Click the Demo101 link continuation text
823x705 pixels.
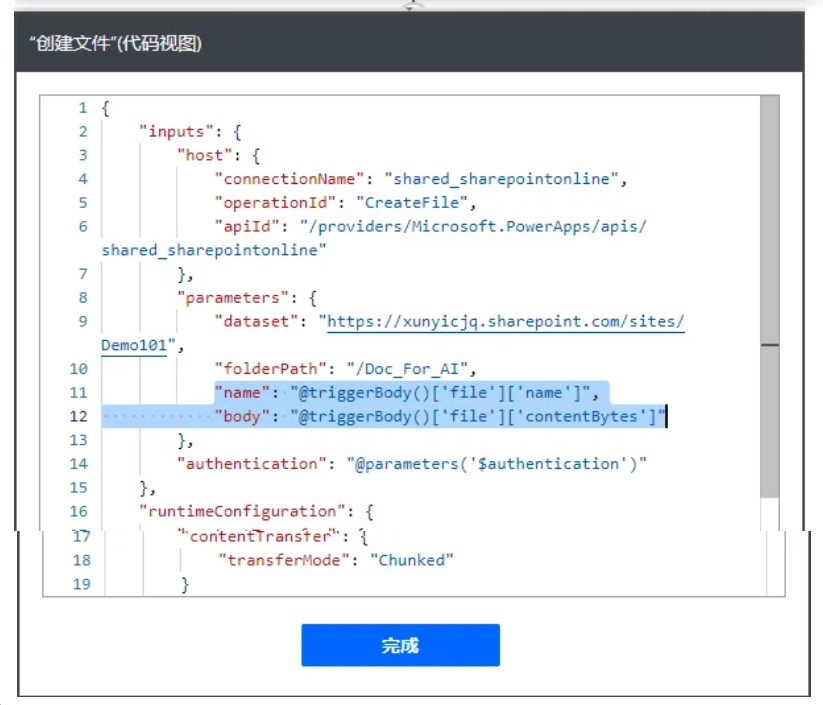click(134, 345)
